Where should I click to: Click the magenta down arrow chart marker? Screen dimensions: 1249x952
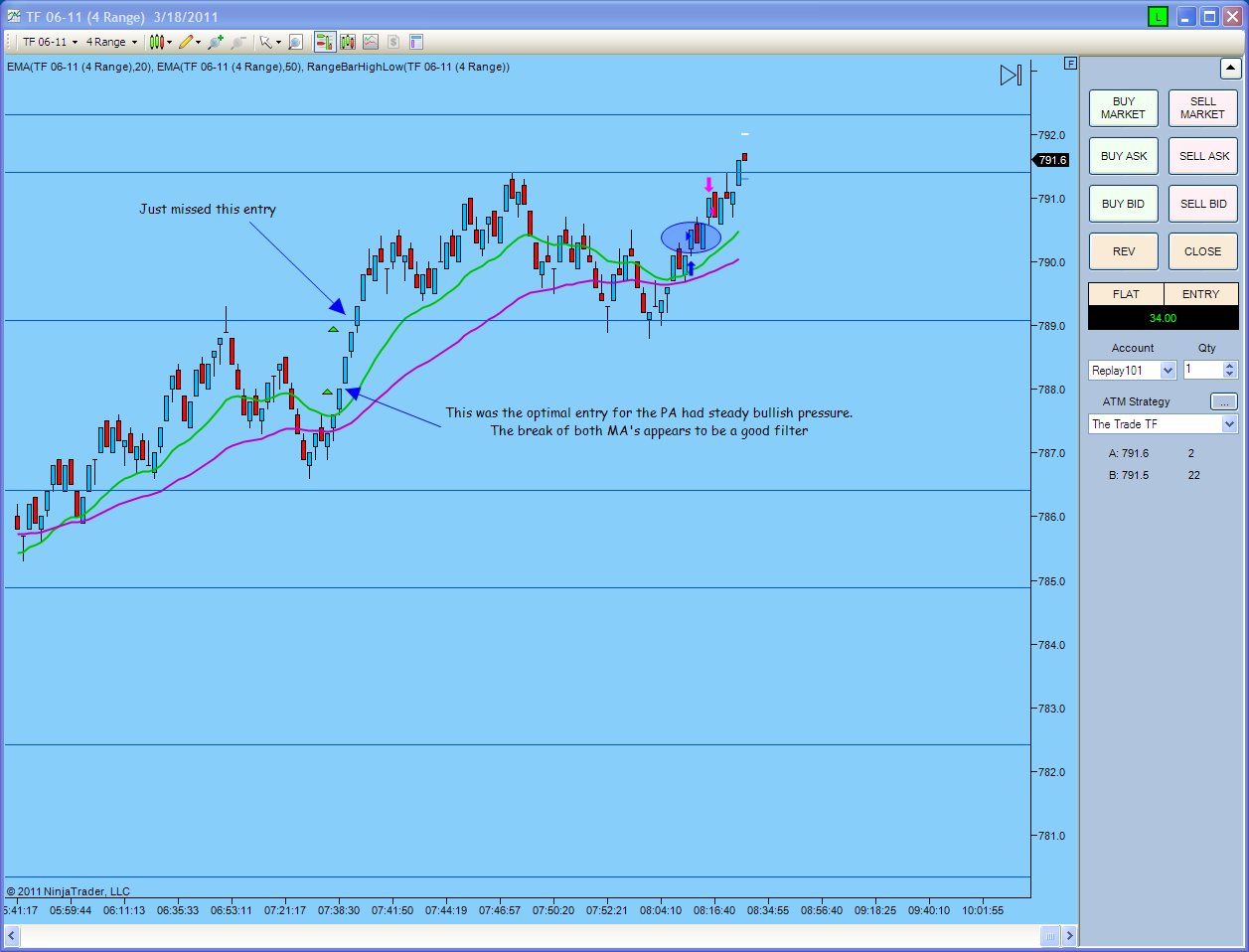pos(708,185)
